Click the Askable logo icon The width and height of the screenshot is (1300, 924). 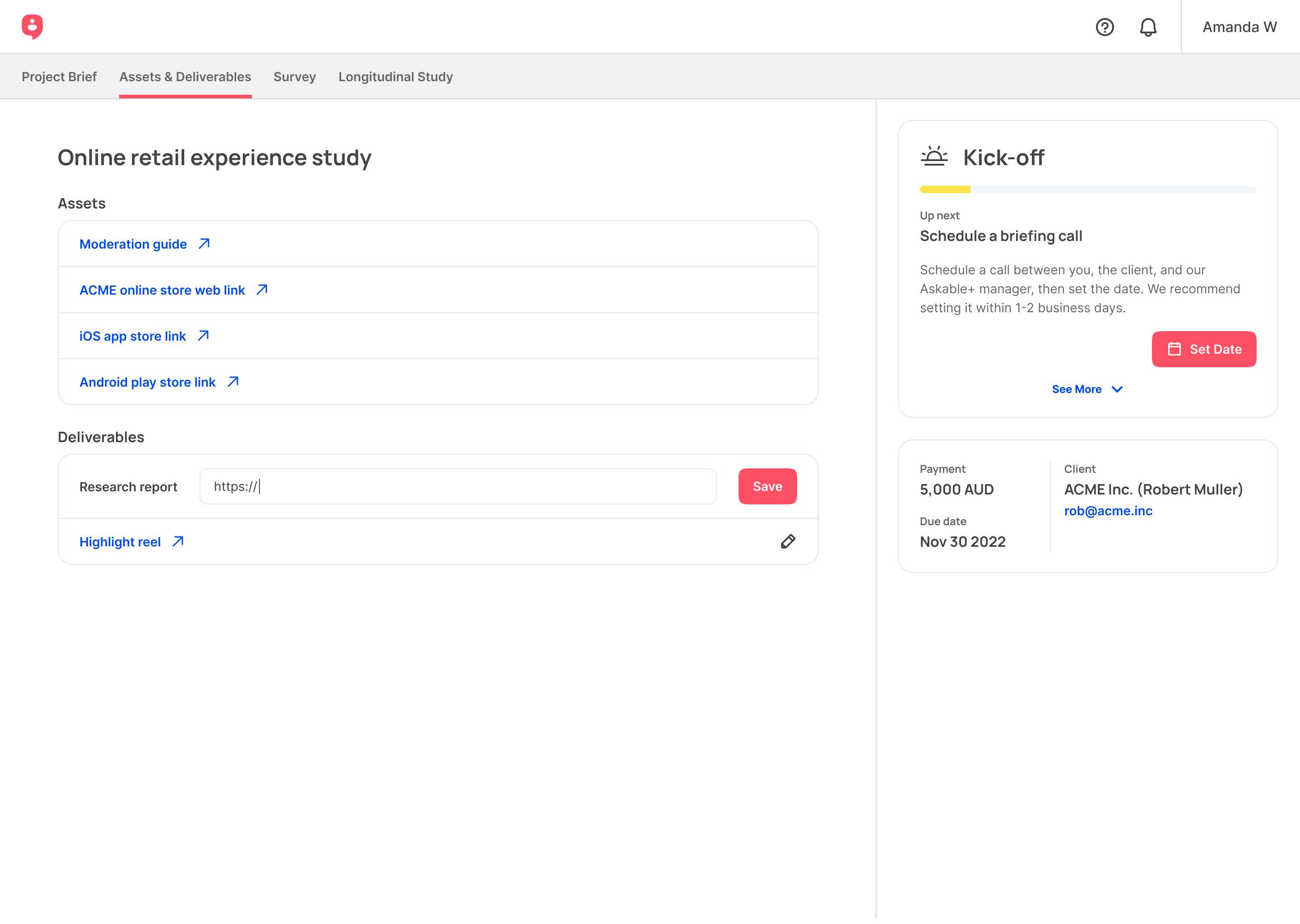pyautogui.click(x=32, y=27)
